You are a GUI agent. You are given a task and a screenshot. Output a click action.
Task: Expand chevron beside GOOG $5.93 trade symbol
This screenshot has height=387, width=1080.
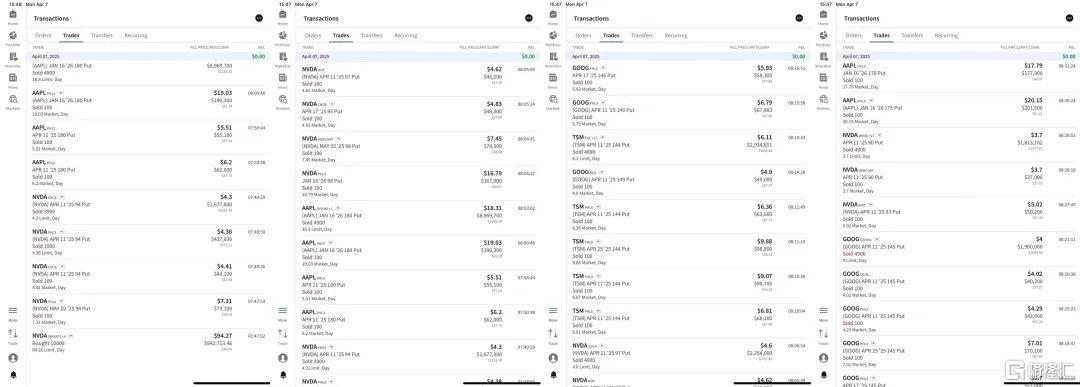pyautogui.click(x=603, y=68)
